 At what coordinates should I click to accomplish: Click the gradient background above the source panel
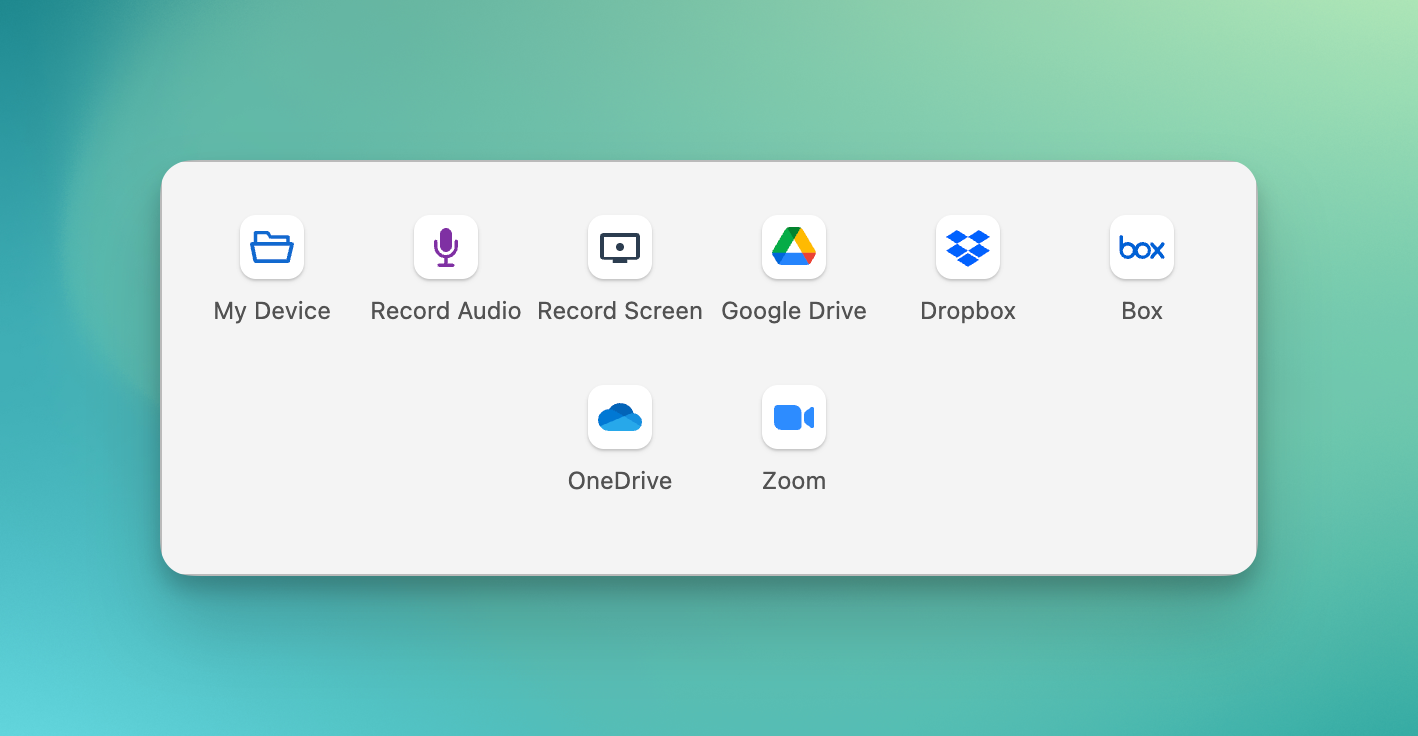click(708, 80)
